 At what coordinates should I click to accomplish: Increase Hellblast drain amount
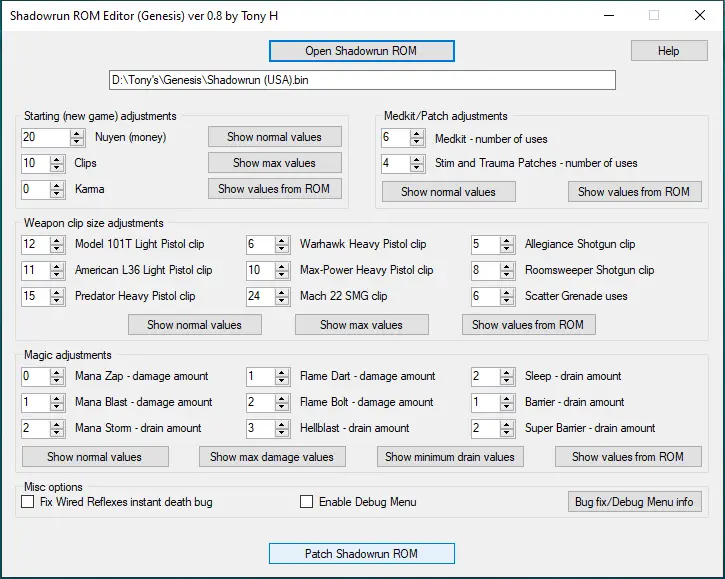click(x=282, y=424)
